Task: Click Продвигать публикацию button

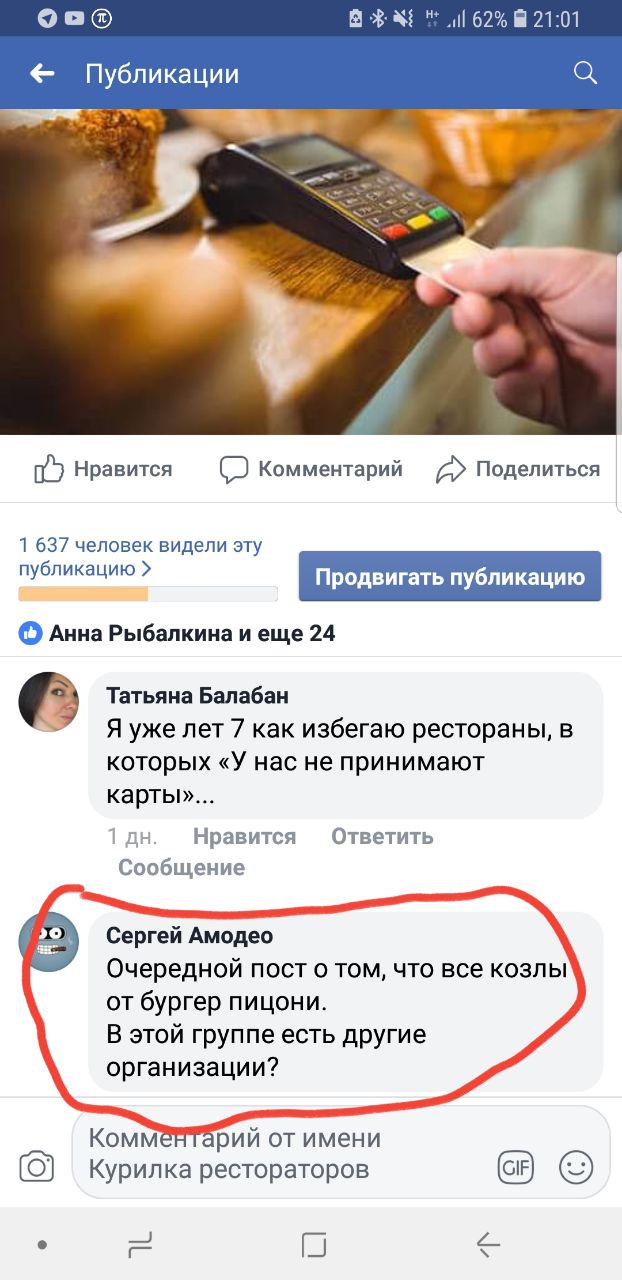Action: coord(450,577)
